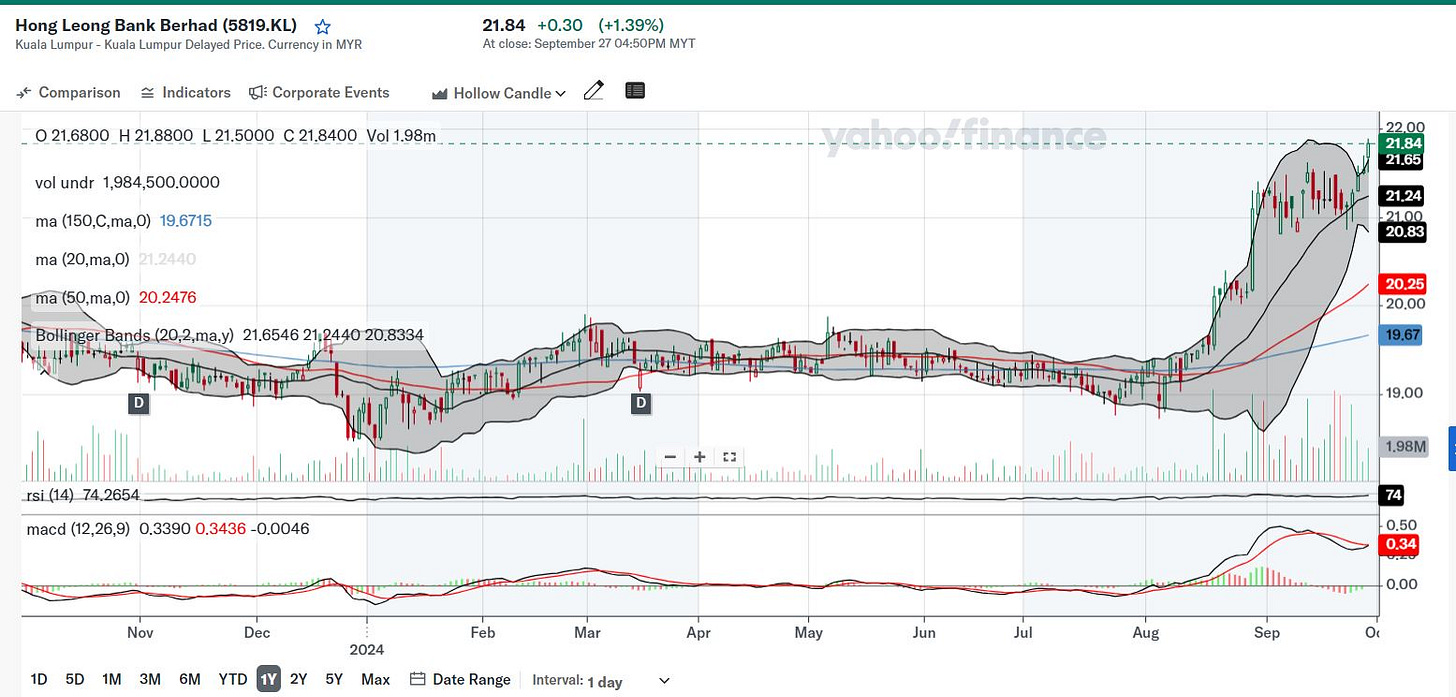The image size is (1456, 697).
Task: Open Corporate Events options
Action: click(x=320, y=92)
